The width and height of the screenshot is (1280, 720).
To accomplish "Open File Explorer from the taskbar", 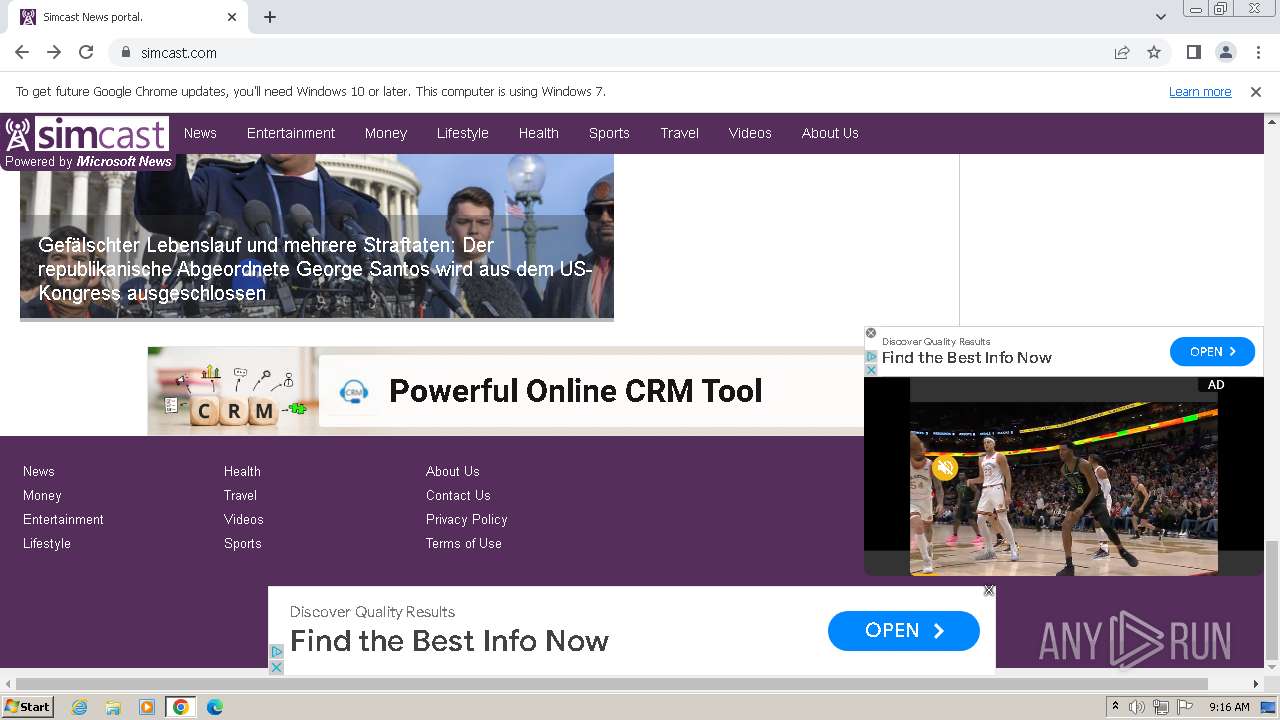I will point(113,707).
